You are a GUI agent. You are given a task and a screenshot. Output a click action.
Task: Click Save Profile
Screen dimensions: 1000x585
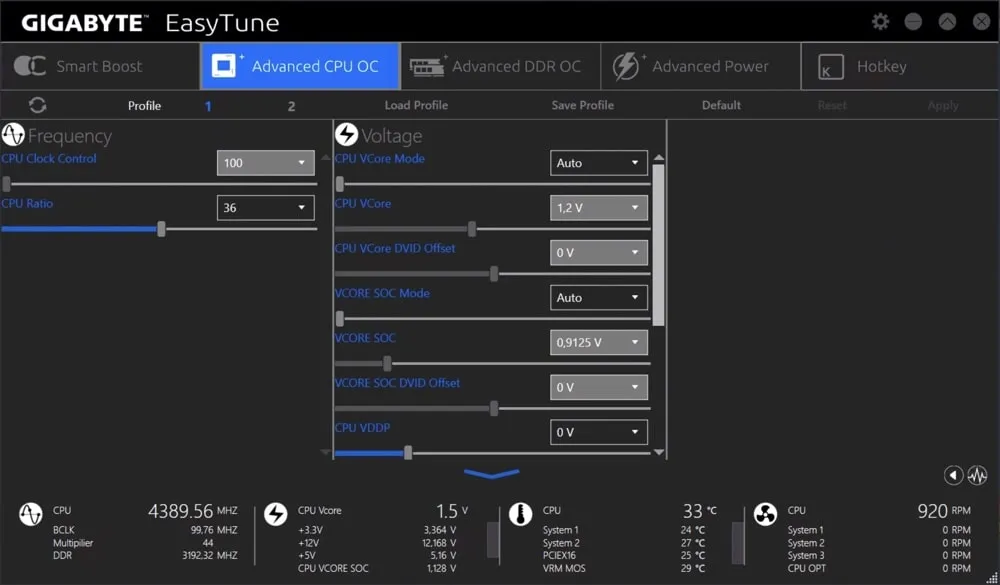[582, 105]
